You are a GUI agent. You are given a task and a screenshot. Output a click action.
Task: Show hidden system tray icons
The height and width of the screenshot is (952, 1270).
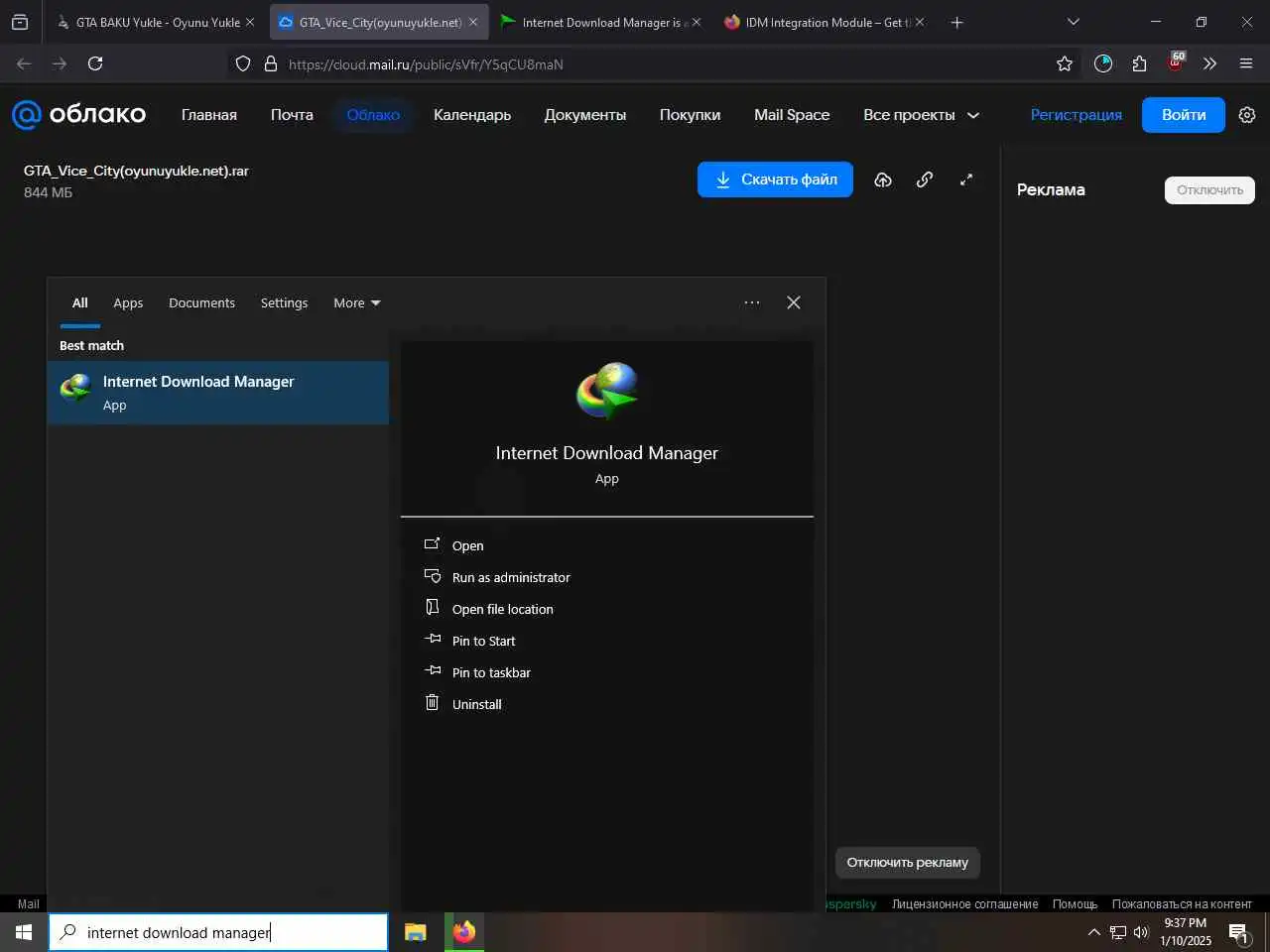(x=1094, y=932)
